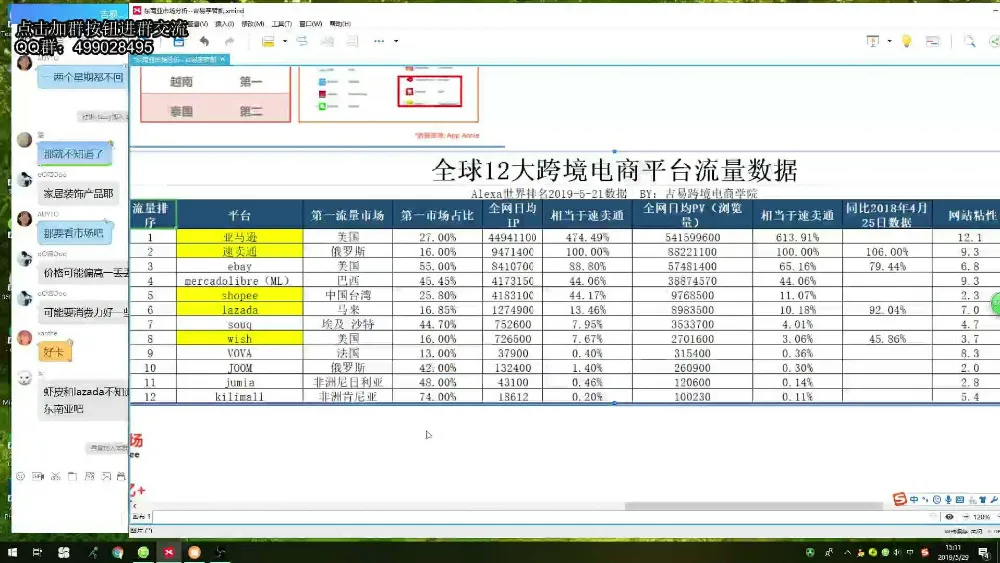Open the 插入(I) menu

coord(224,24)
